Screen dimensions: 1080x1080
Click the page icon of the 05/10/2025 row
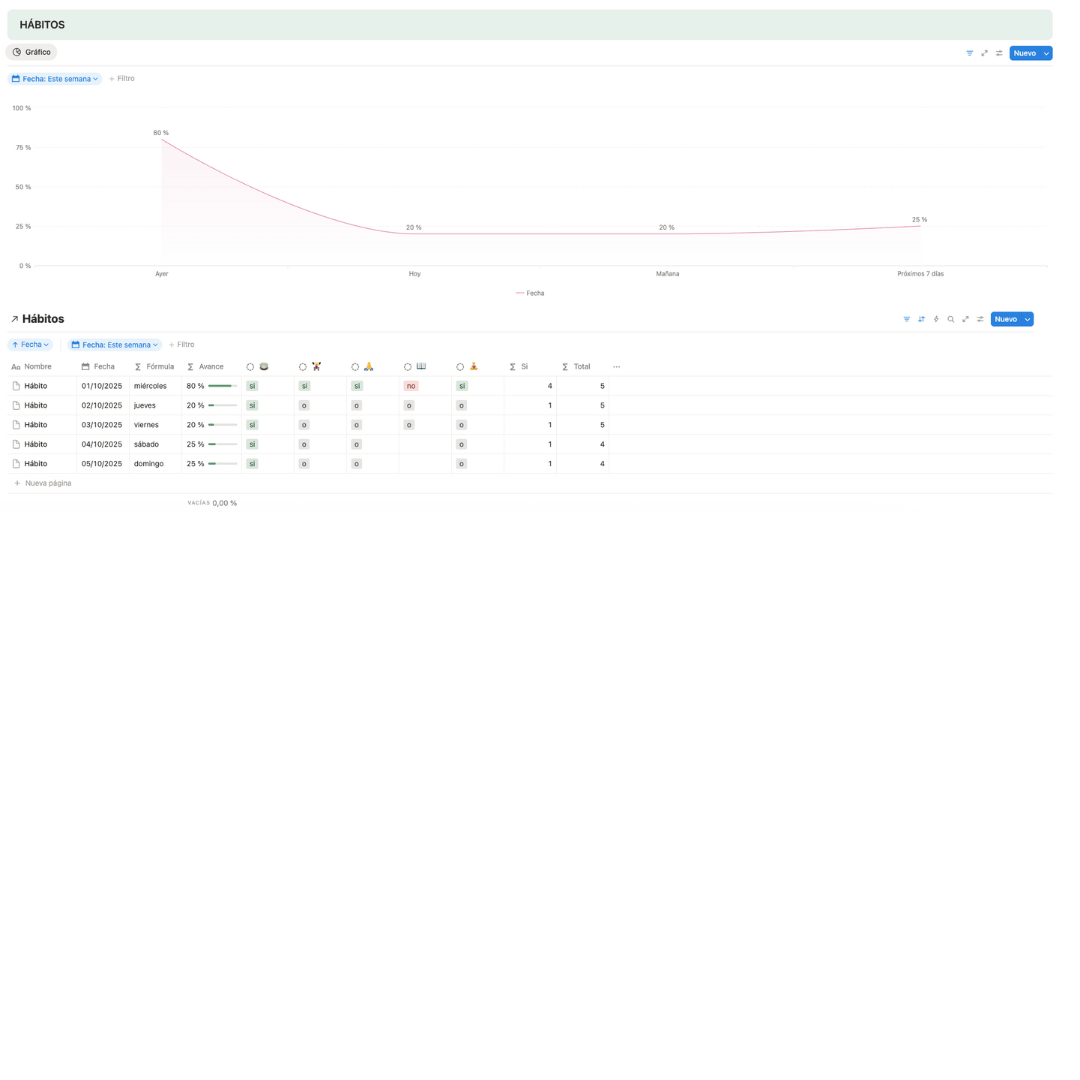coord(16,464)
